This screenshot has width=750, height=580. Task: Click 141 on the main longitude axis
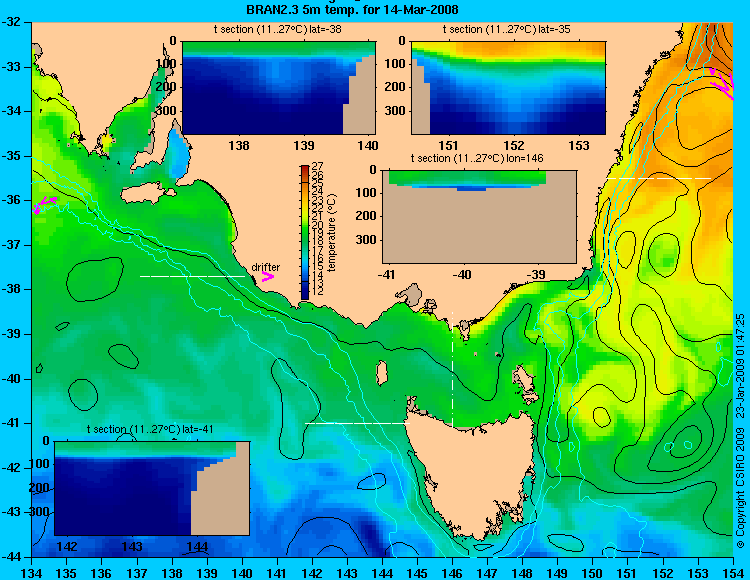point(277,573)
